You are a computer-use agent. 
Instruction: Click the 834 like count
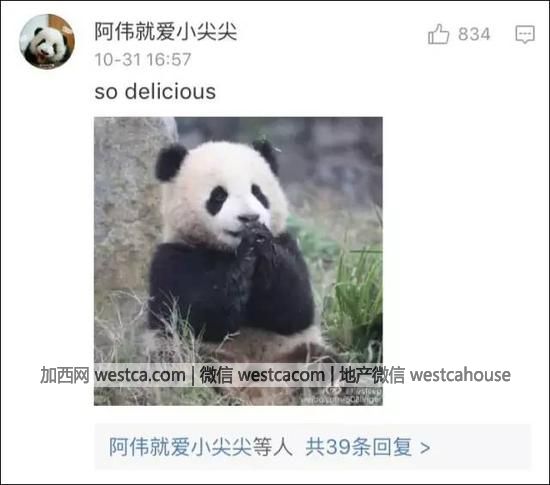point(474,34)
